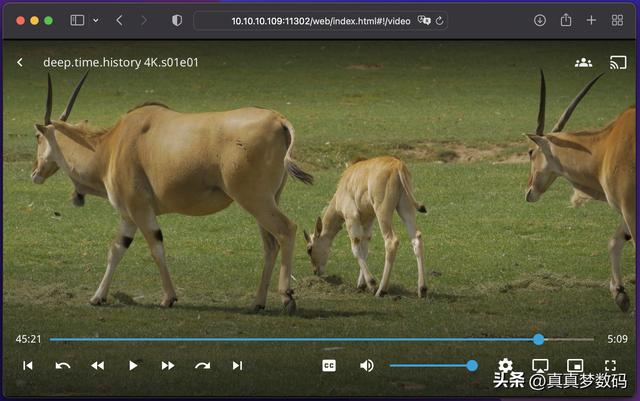Screen dimensions: 640x401
Task: Open the playback settings gear
Action: [x=505, y=365]
